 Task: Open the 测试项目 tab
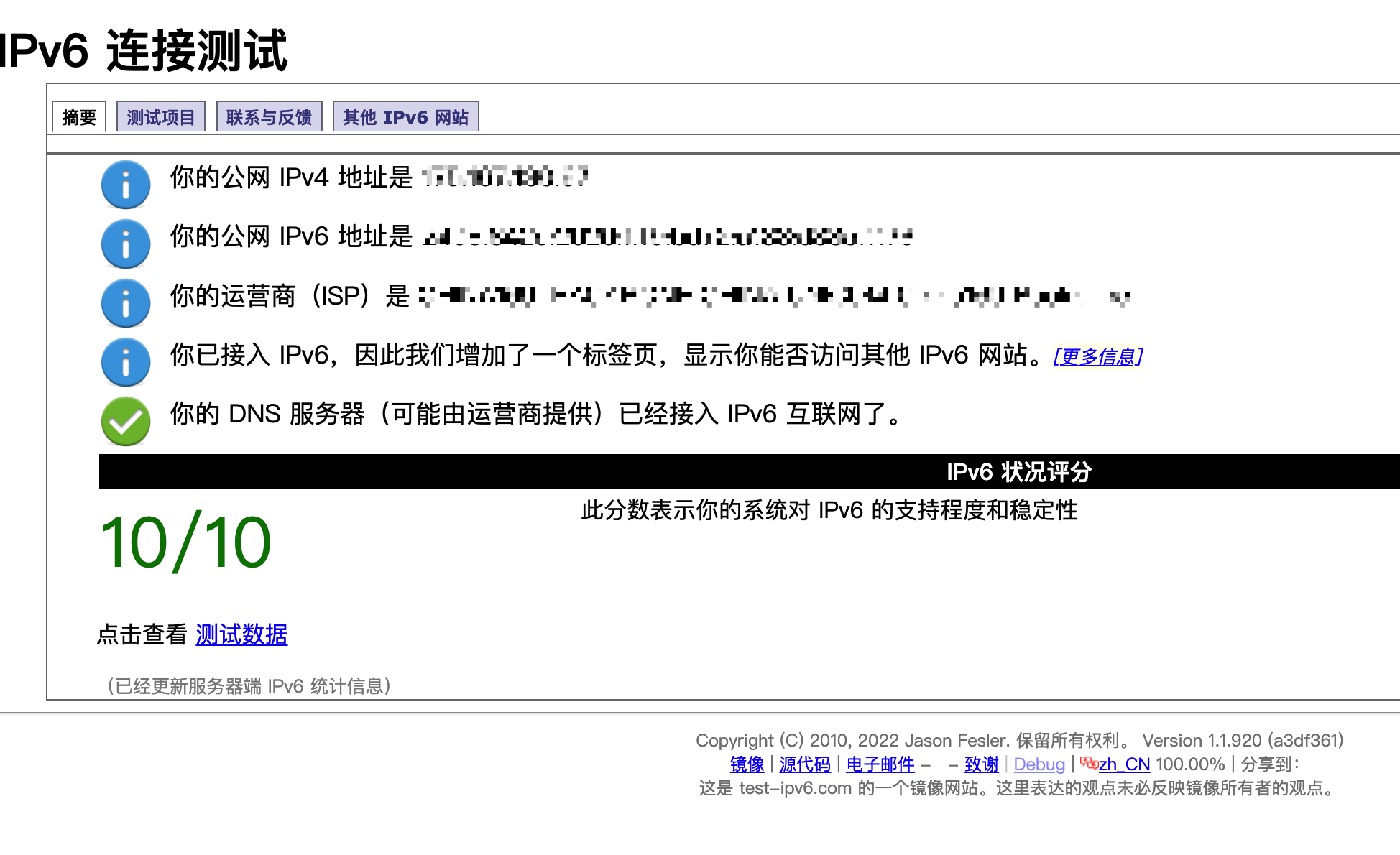[x=161, y=117]
